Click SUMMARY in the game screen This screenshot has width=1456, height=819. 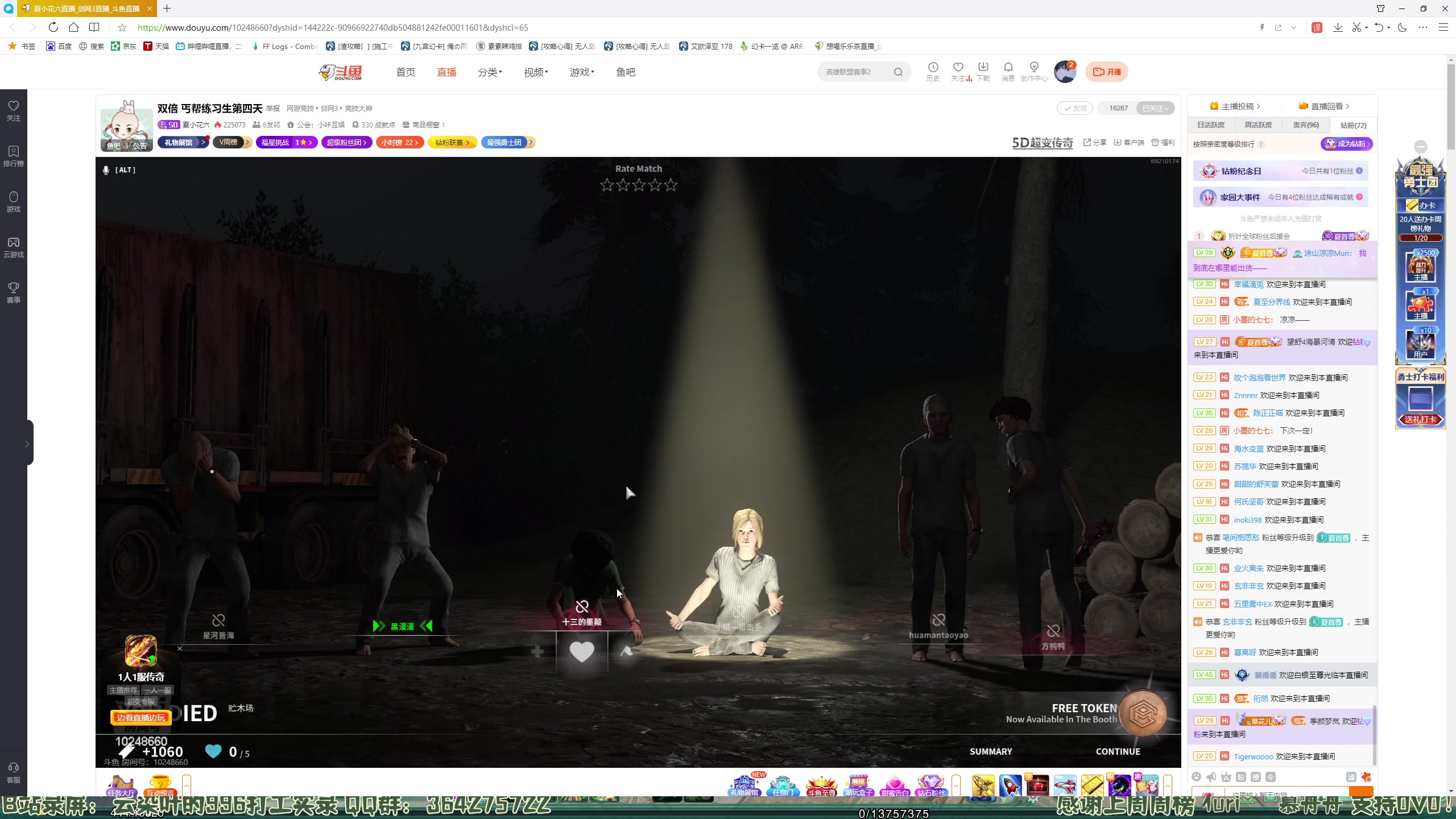point(991,751)
